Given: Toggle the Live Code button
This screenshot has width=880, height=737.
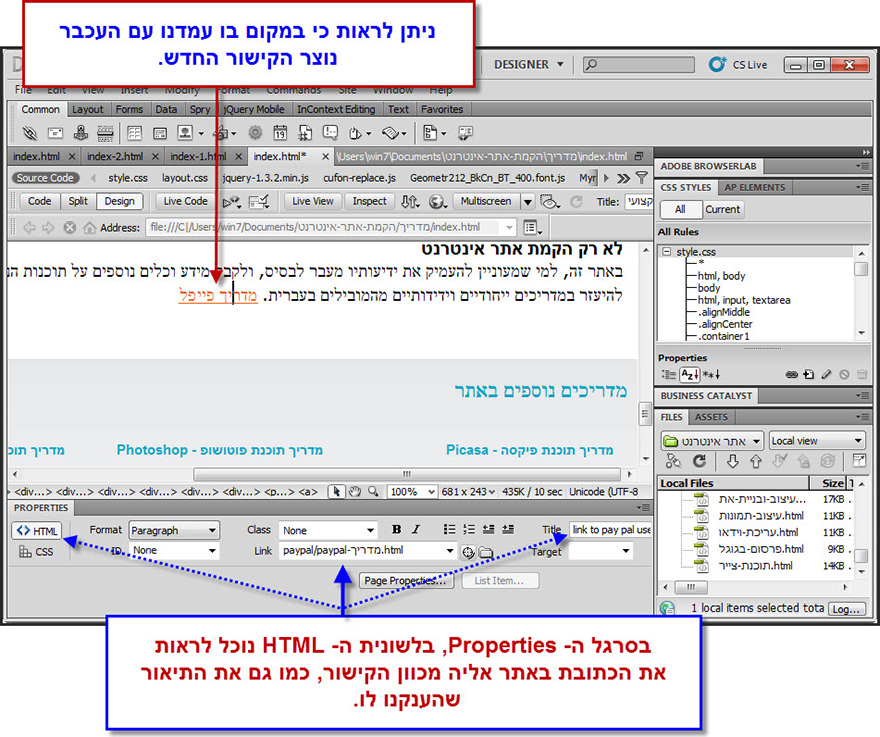Looking at the screenshot, I should point(185,201).
